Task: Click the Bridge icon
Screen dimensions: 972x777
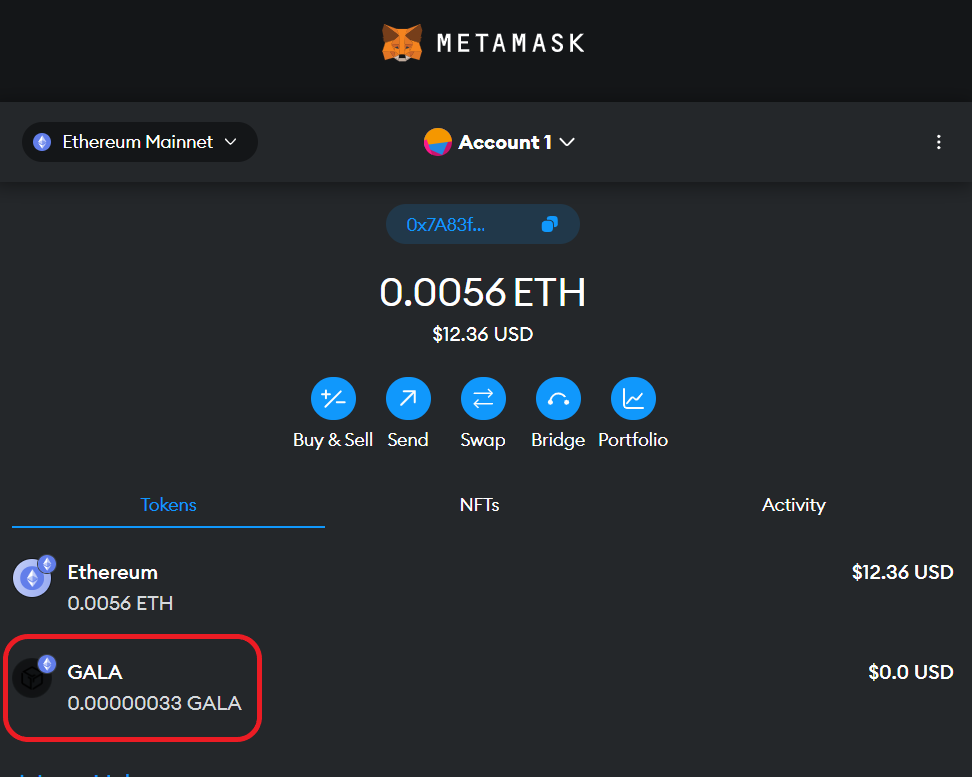Action: 559,398
